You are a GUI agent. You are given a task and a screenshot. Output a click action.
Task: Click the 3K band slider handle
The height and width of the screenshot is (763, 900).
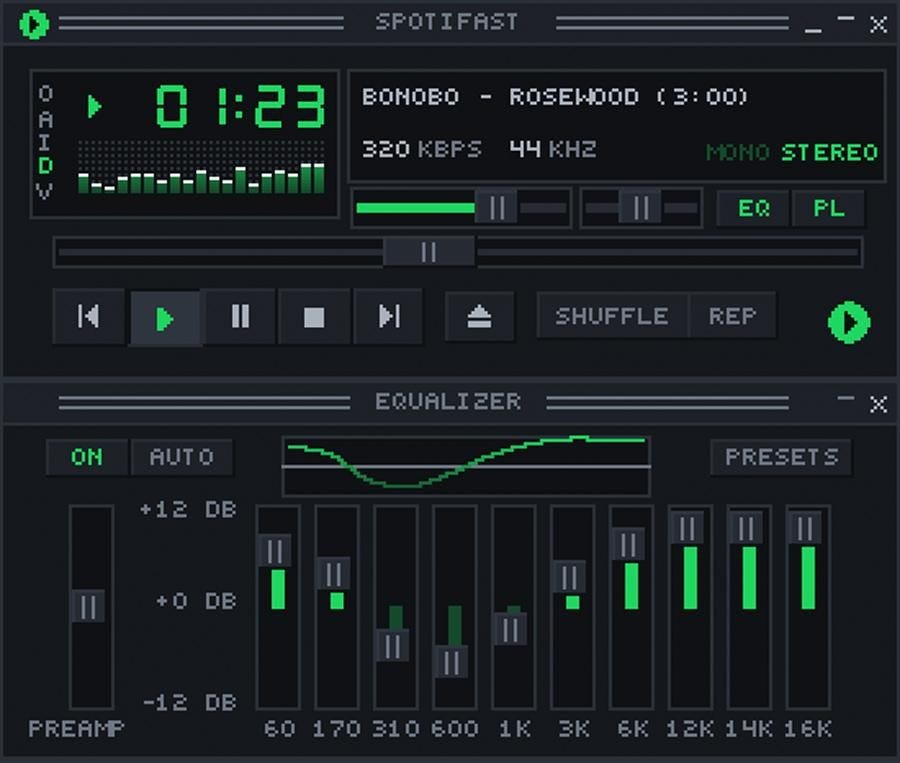(x=569, y=577)
